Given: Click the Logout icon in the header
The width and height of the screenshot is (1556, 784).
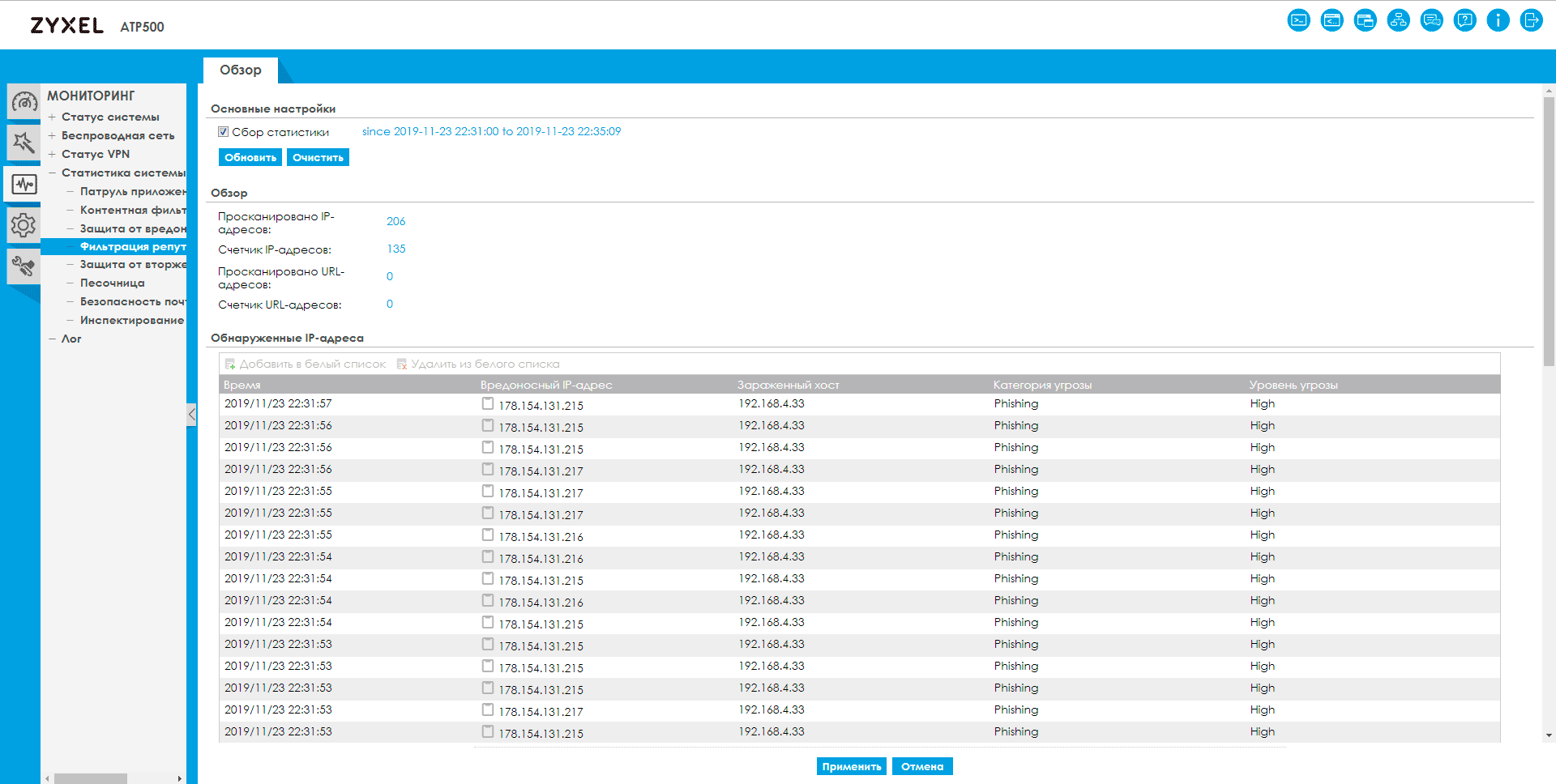Looking at the screenshot, I should [1531, 20].
